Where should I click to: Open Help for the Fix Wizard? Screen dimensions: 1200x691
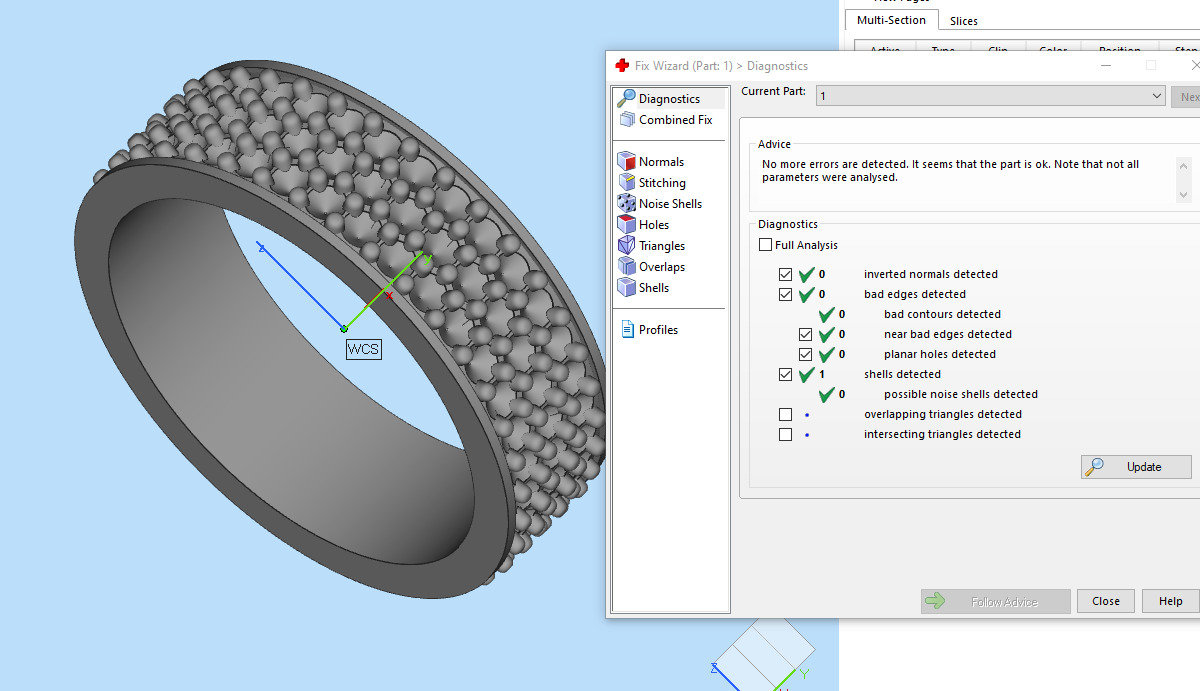(1170, 601)
